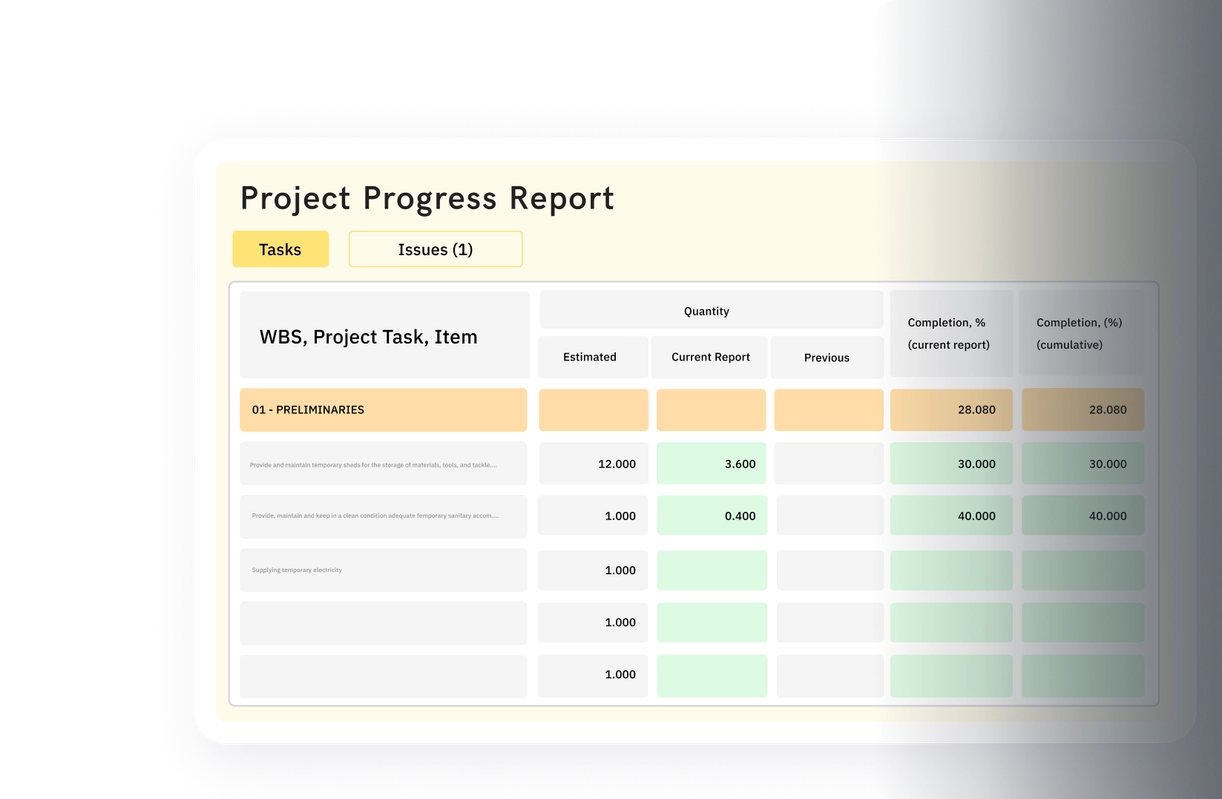1222x799 pixels.
Task: Click the Current Report column header
Action: point(709,357)
